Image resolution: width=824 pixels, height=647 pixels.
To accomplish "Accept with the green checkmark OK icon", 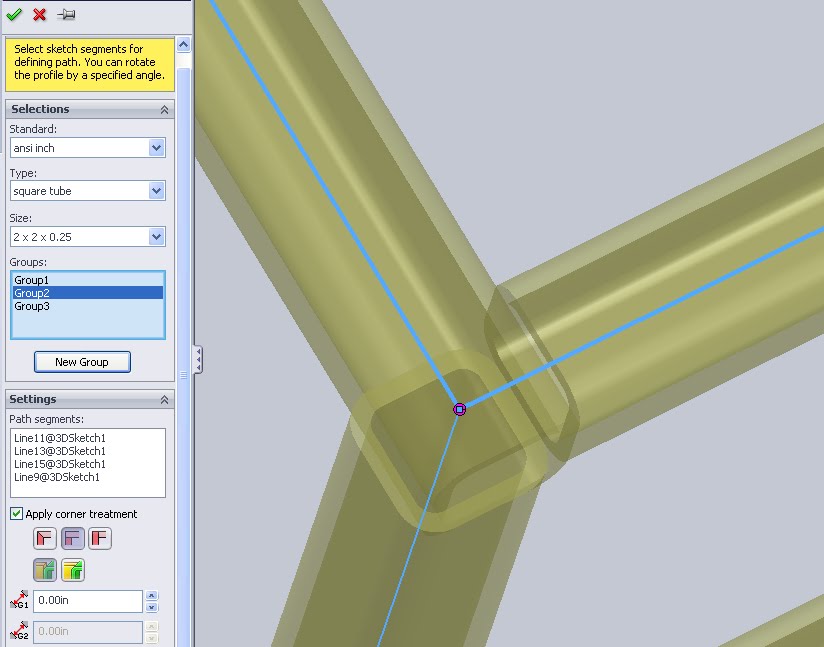I will pos(14,14).
